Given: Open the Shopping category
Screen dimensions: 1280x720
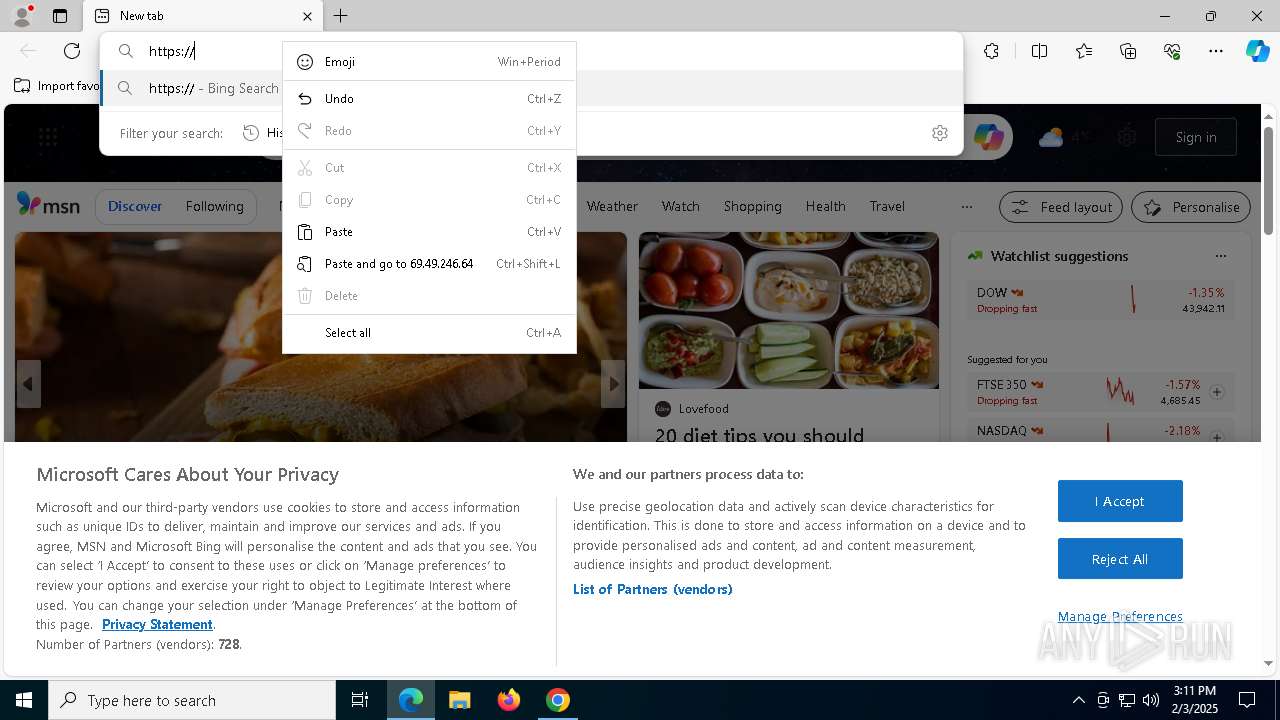Looking at the screenshot, I should pyautogui.click(x=752, y=206).
